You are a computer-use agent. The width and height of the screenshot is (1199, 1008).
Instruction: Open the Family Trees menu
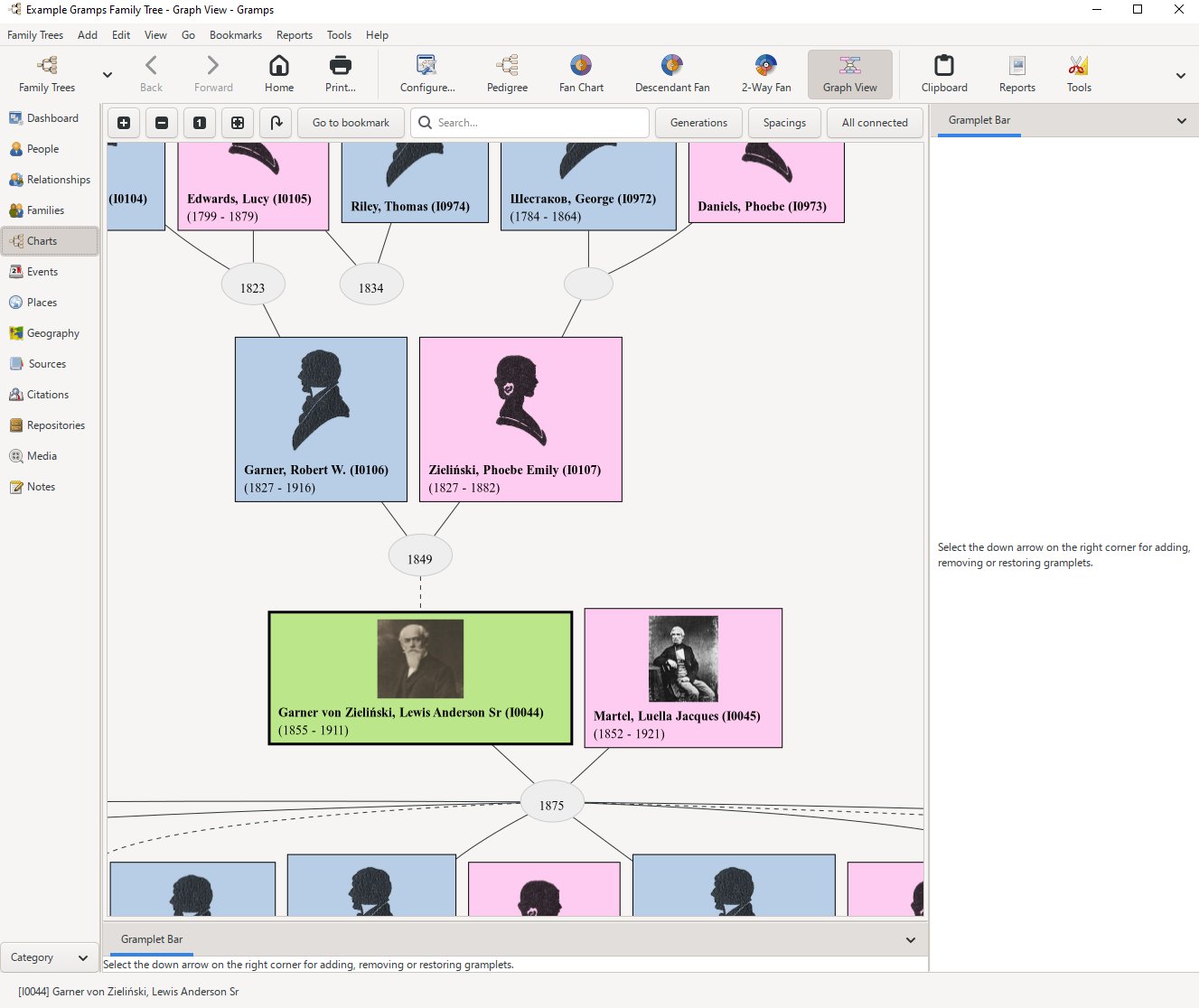(35, 35)
